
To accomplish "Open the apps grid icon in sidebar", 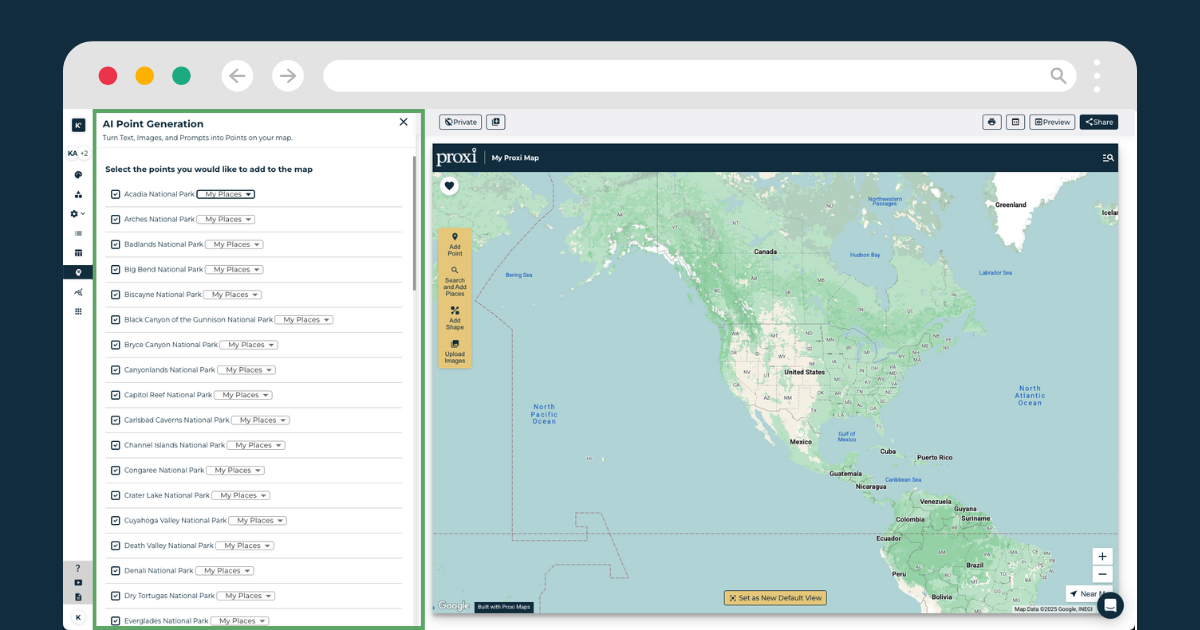I will pos(78,311).
